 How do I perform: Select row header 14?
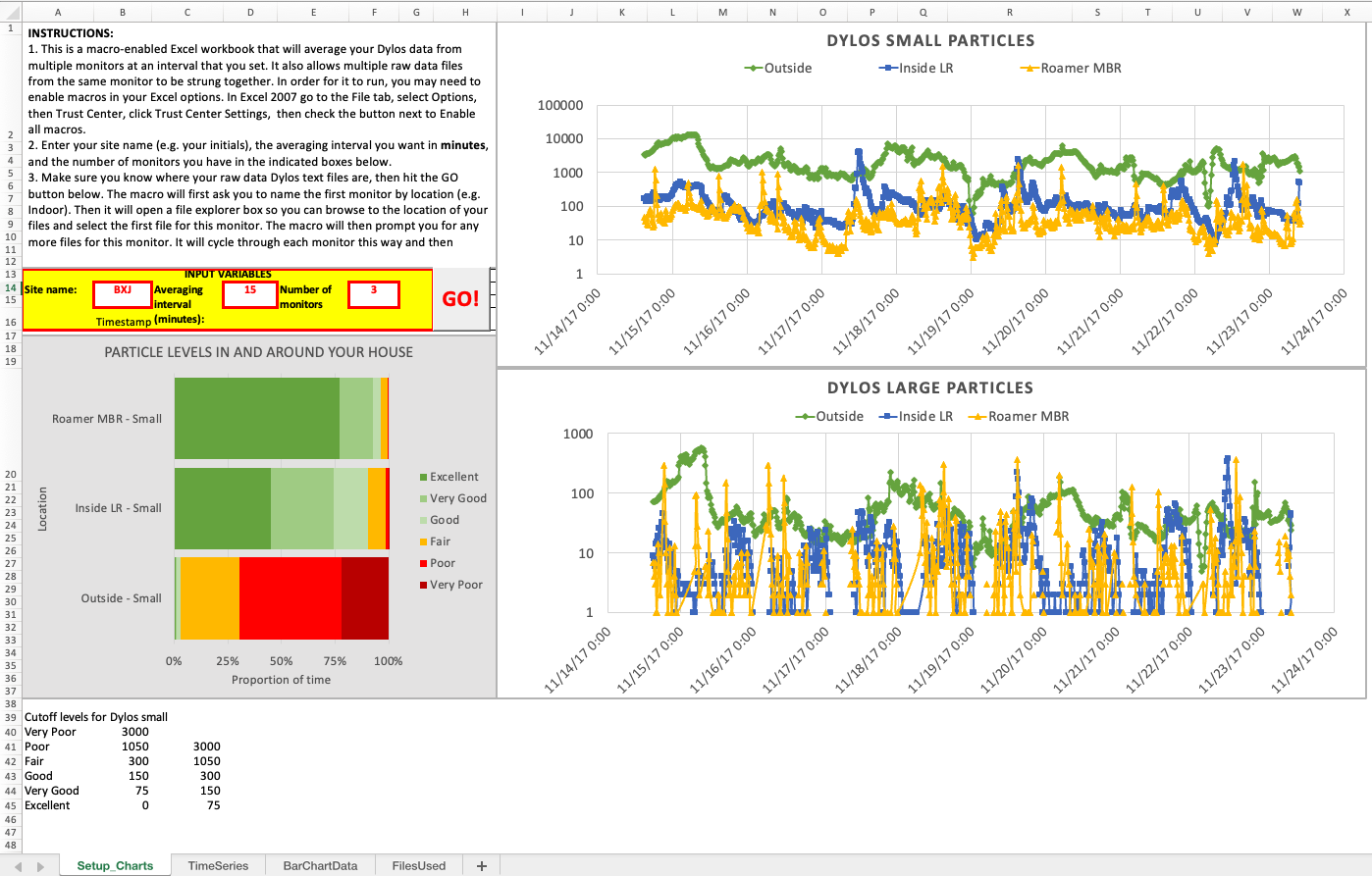(11, 288)
